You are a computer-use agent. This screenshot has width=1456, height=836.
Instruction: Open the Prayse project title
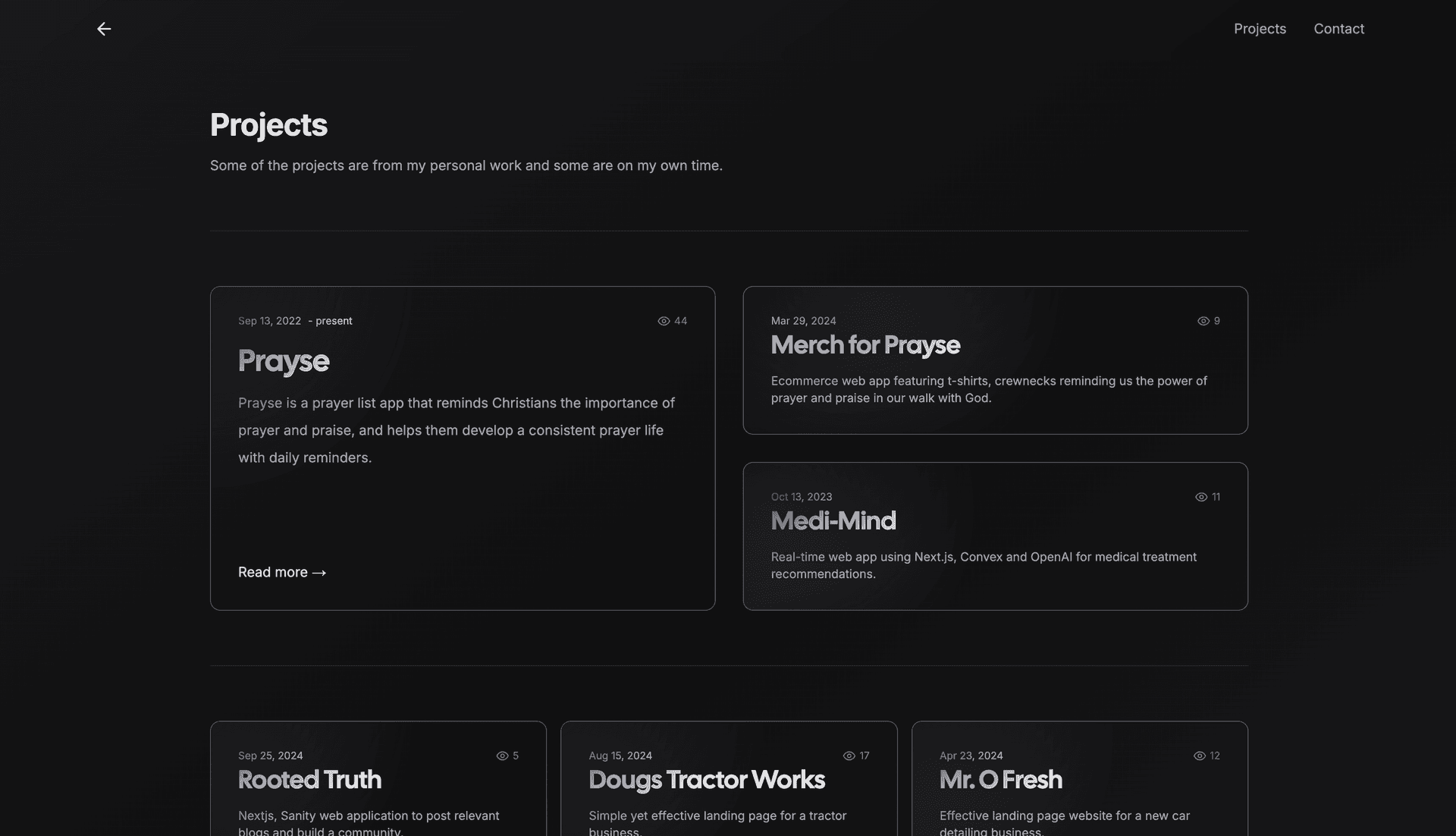[x=284, y=361]
